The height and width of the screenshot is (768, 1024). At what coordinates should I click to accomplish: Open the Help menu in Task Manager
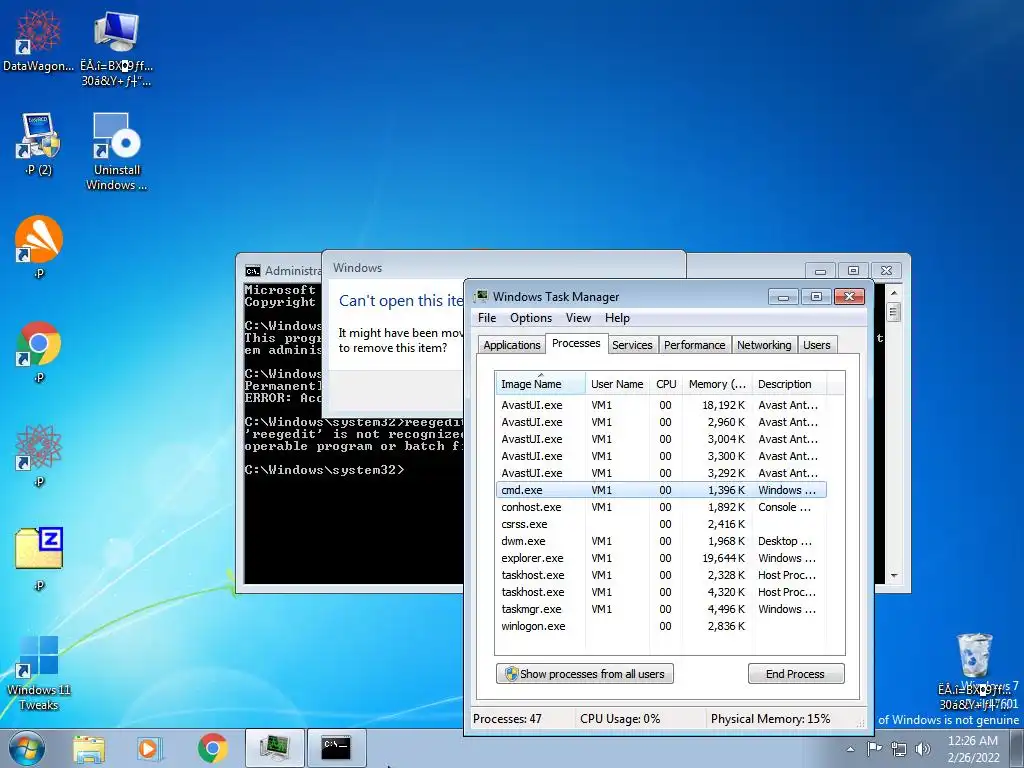click(x=617, y=318)
